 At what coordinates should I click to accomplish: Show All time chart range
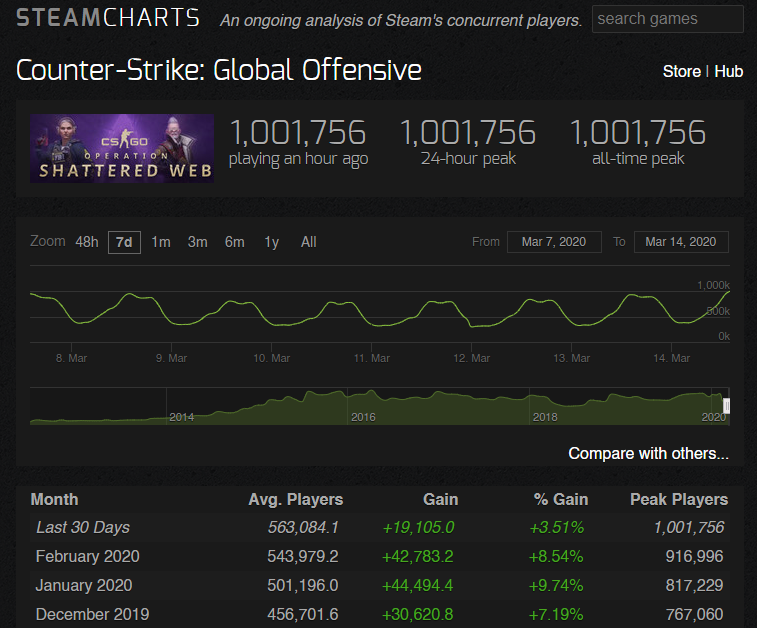click(x=308, y=242)
